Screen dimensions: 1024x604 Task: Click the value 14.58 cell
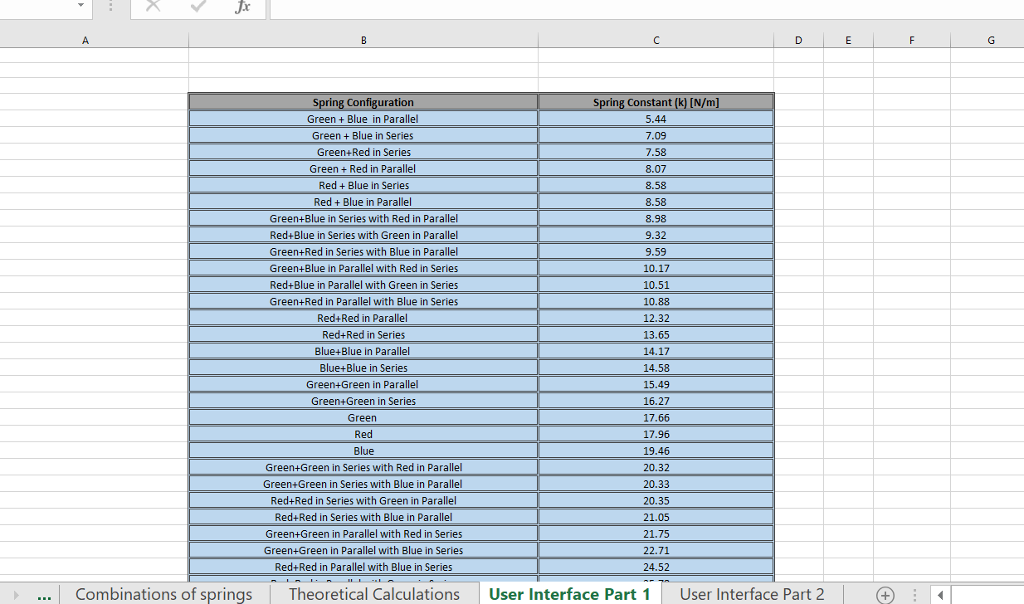656,368
